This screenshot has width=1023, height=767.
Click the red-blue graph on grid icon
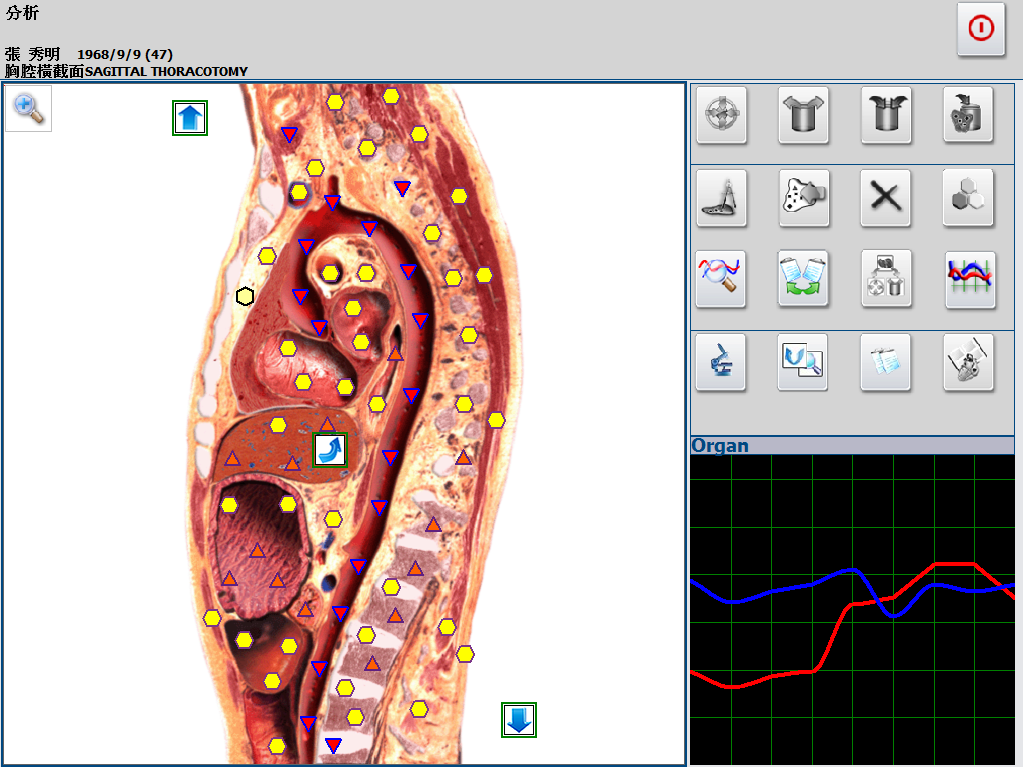[968, 279]
